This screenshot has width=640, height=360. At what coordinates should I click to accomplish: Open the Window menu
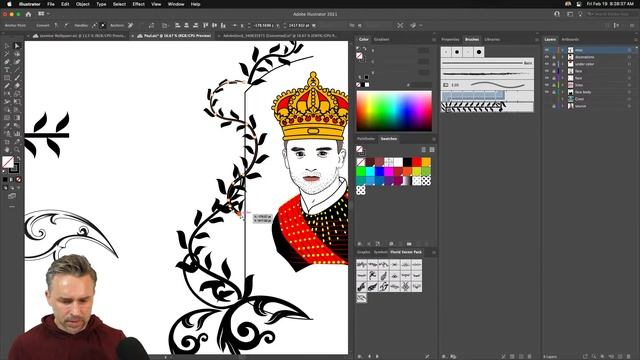pyautogui.click(x=176, y=4)
